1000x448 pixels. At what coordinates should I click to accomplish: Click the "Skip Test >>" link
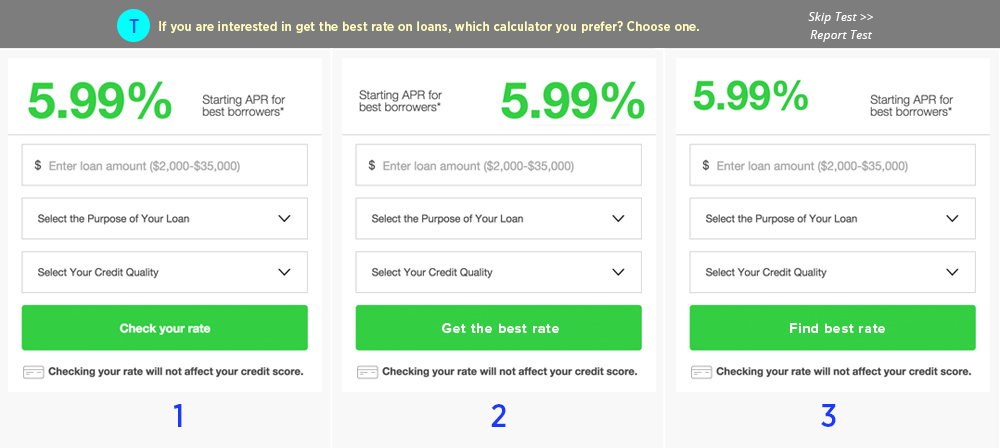841,17
